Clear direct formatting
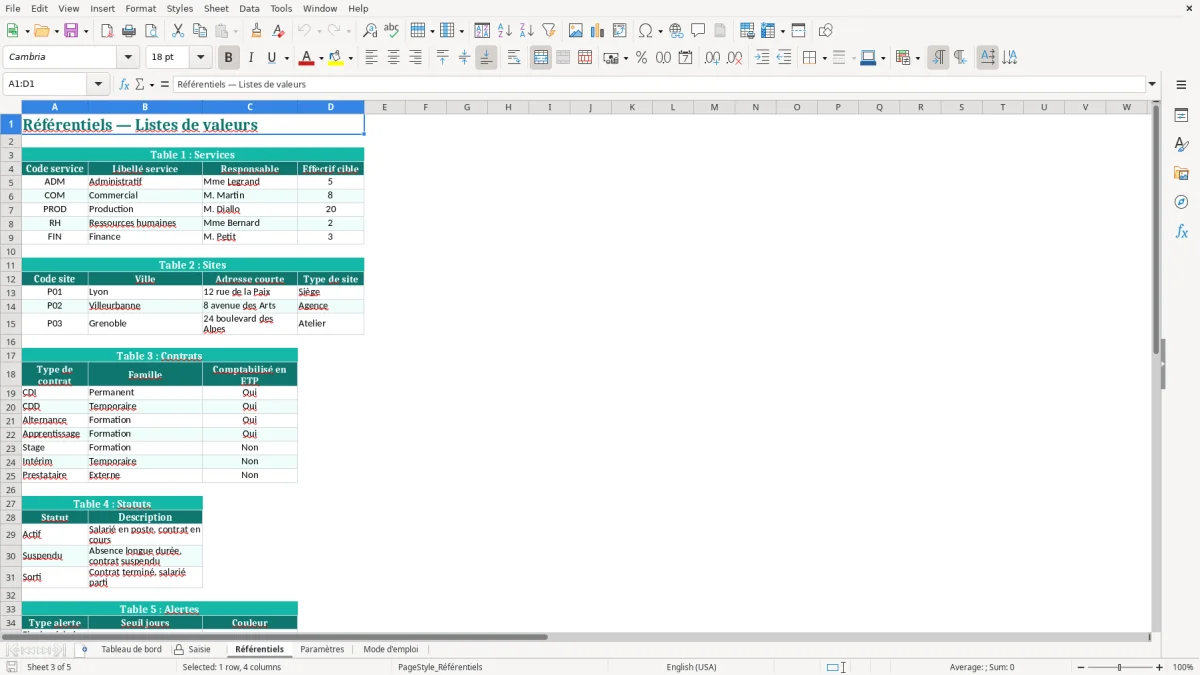The height and width of the screenshot is (675, 1200). pos(278,31)
